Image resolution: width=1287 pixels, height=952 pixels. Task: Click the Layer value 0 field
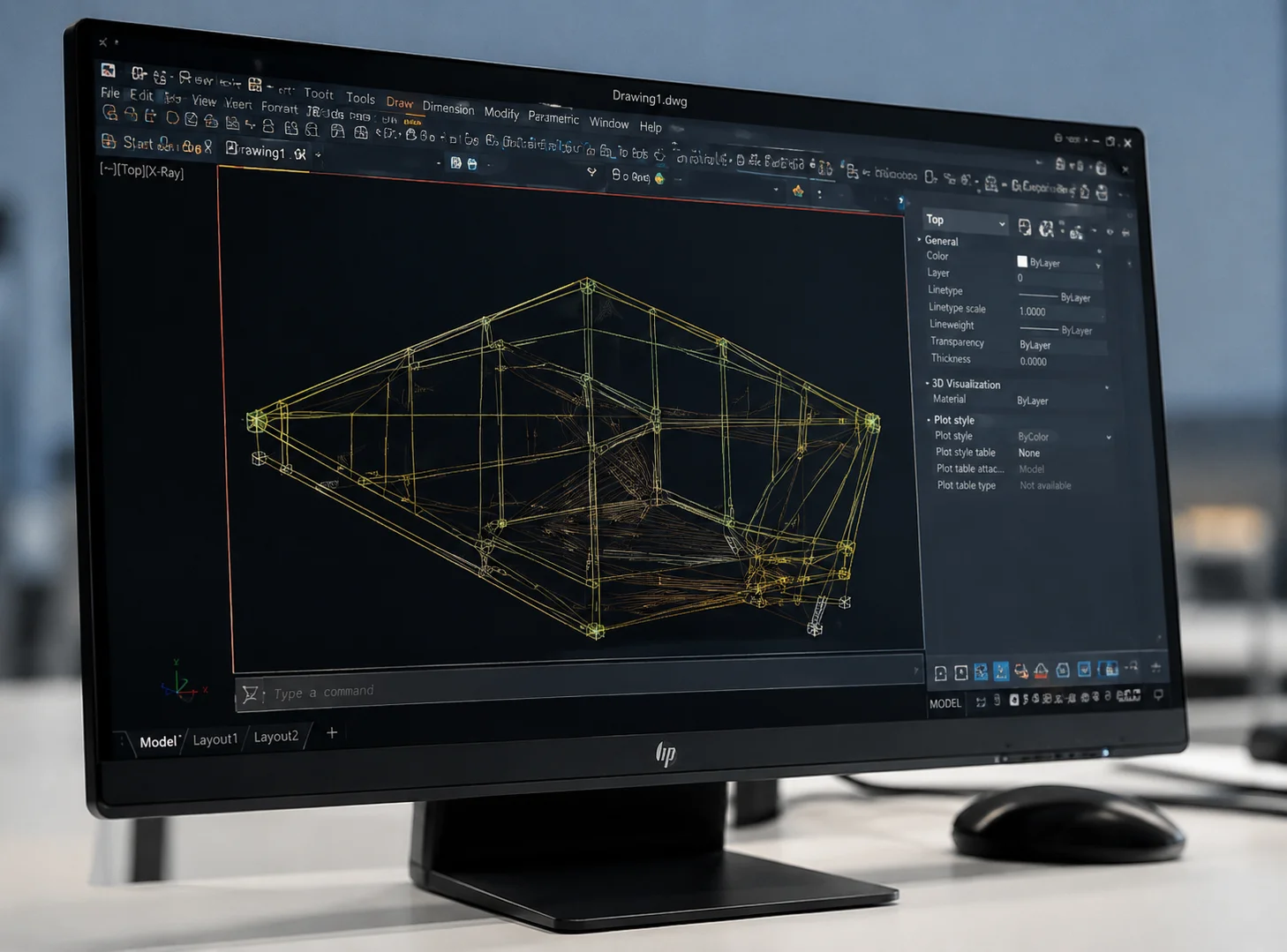click(1058, 279)
